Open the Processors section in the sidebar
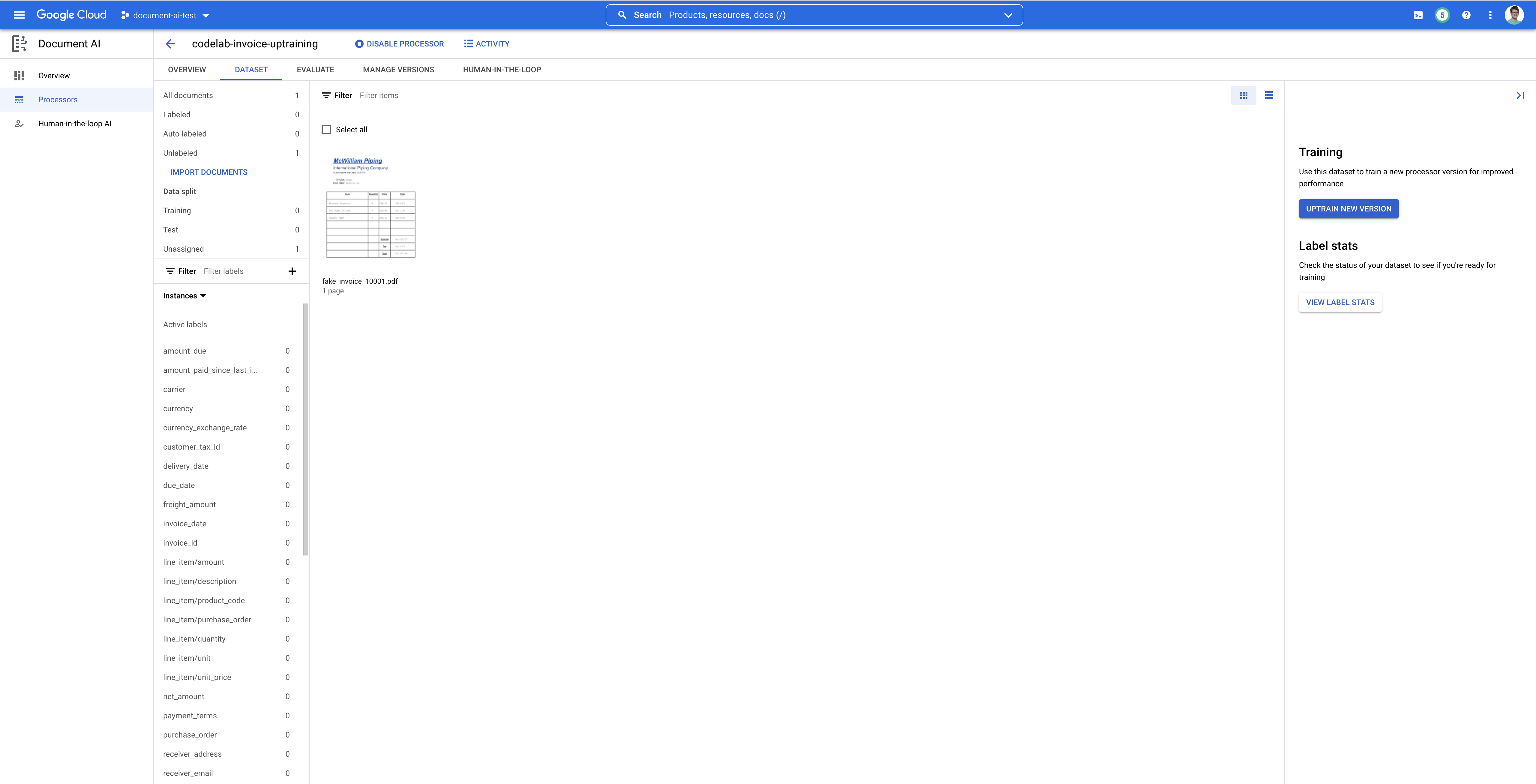Viewport: 1536px width, 784px height. (58, 99)
